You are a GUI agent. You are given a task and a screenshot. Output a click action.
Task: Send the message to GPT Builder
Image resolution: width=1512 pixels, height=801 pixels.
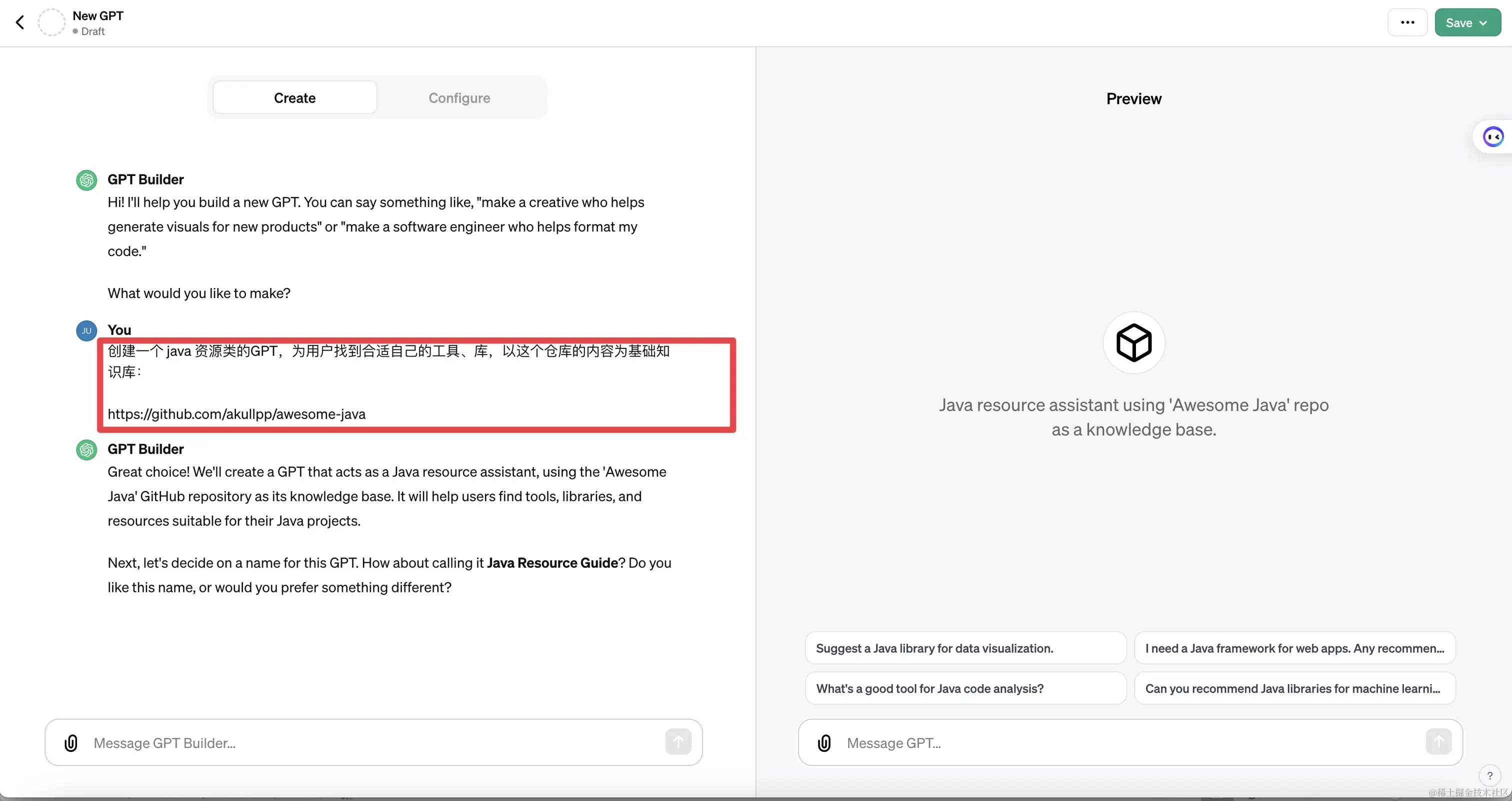[x=678, y=741]
